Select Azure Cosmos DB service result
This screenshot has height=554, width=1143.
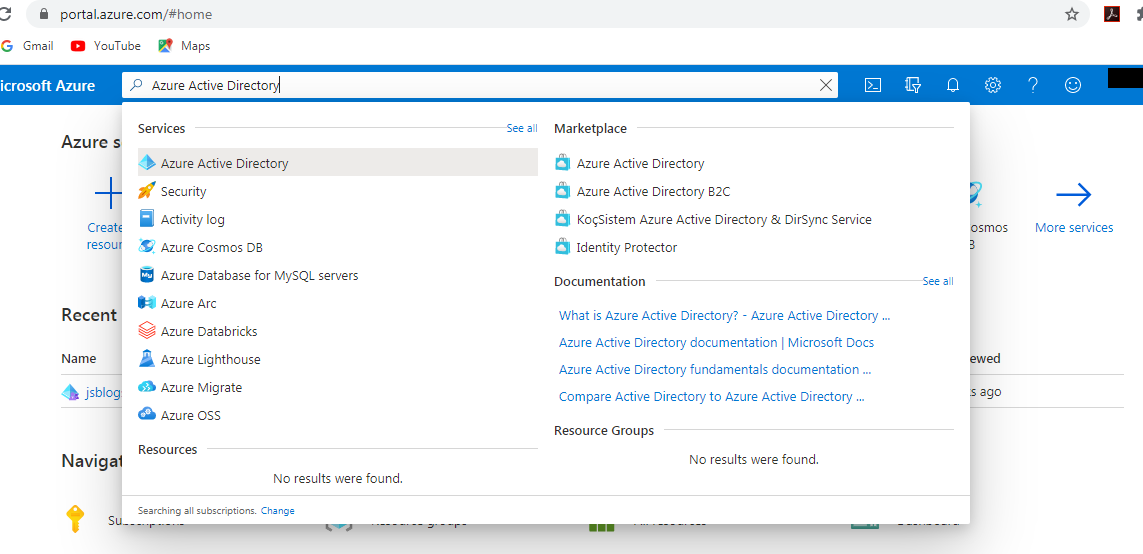tap(211, 247)
